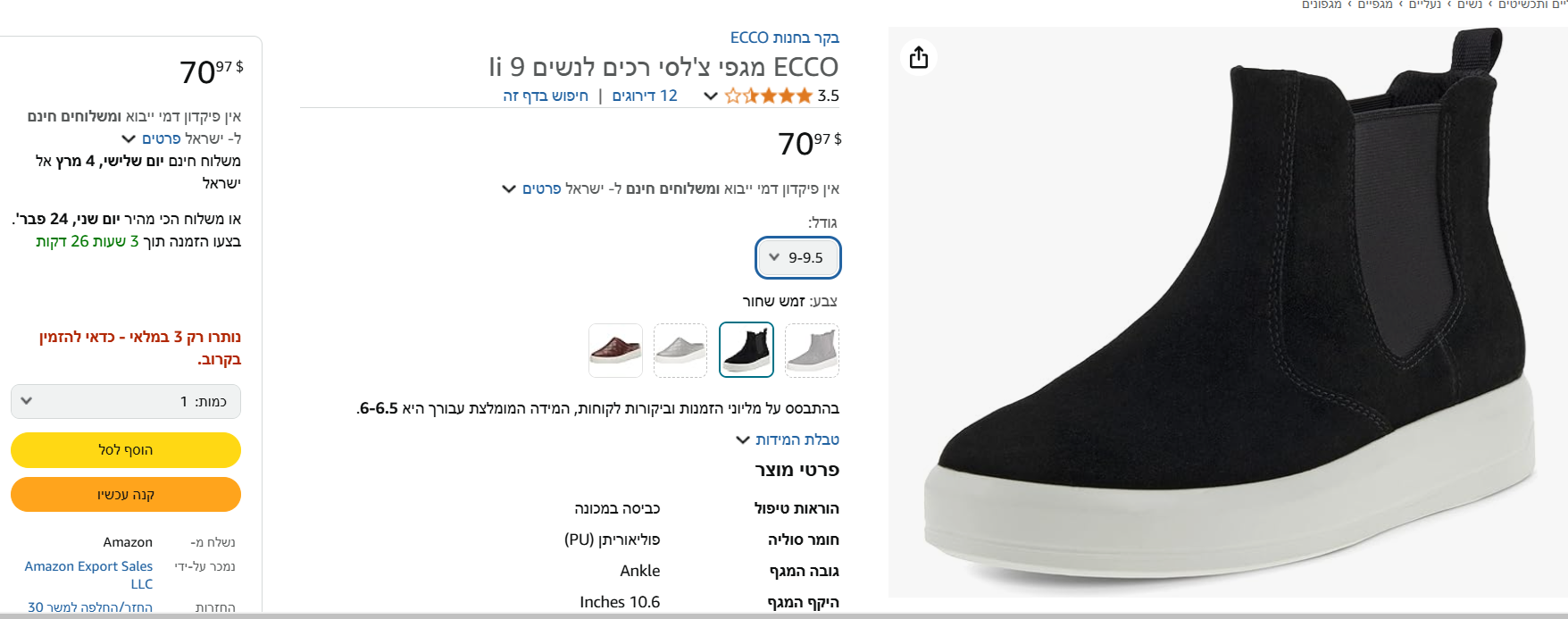
Task: Click the large black boot product image
Action: pos(1227,313)
